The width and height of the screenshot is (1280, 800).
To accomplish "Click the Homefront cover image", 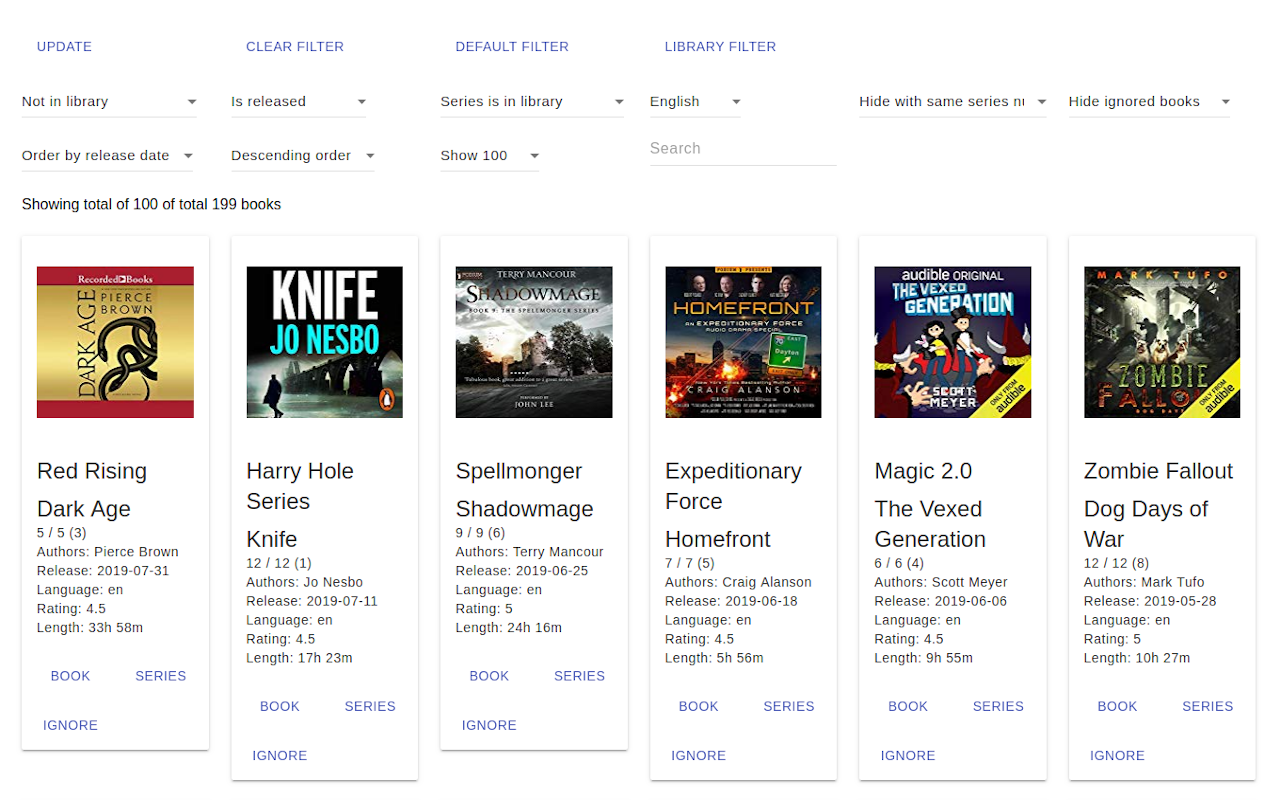I will [743, 342].
